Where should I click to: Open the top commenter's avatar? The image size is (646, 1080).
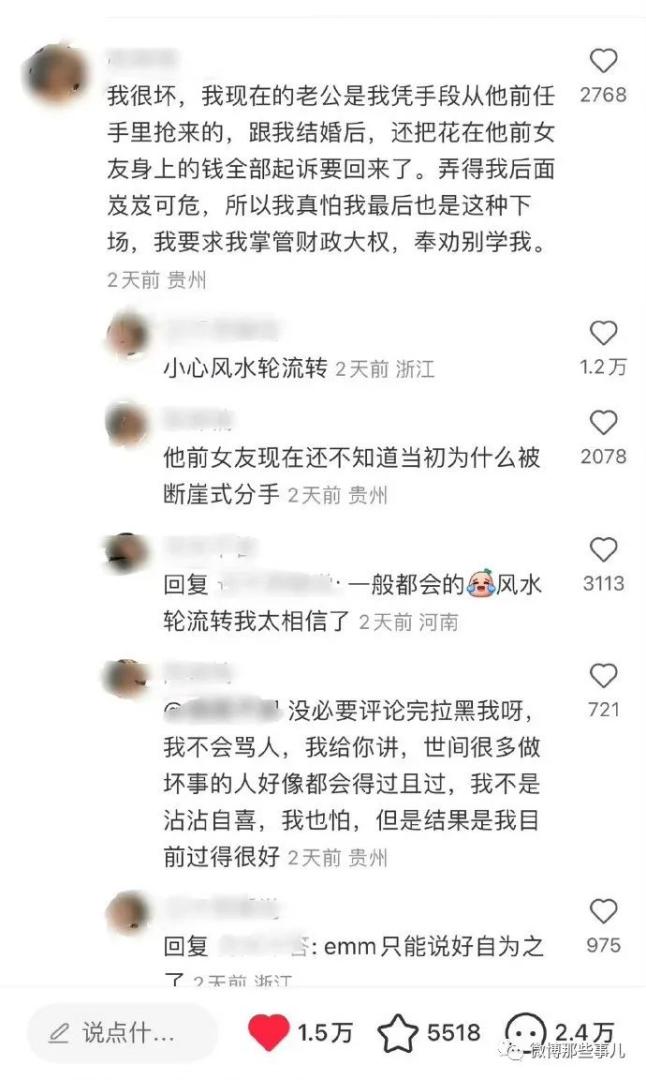click(55, 74)
